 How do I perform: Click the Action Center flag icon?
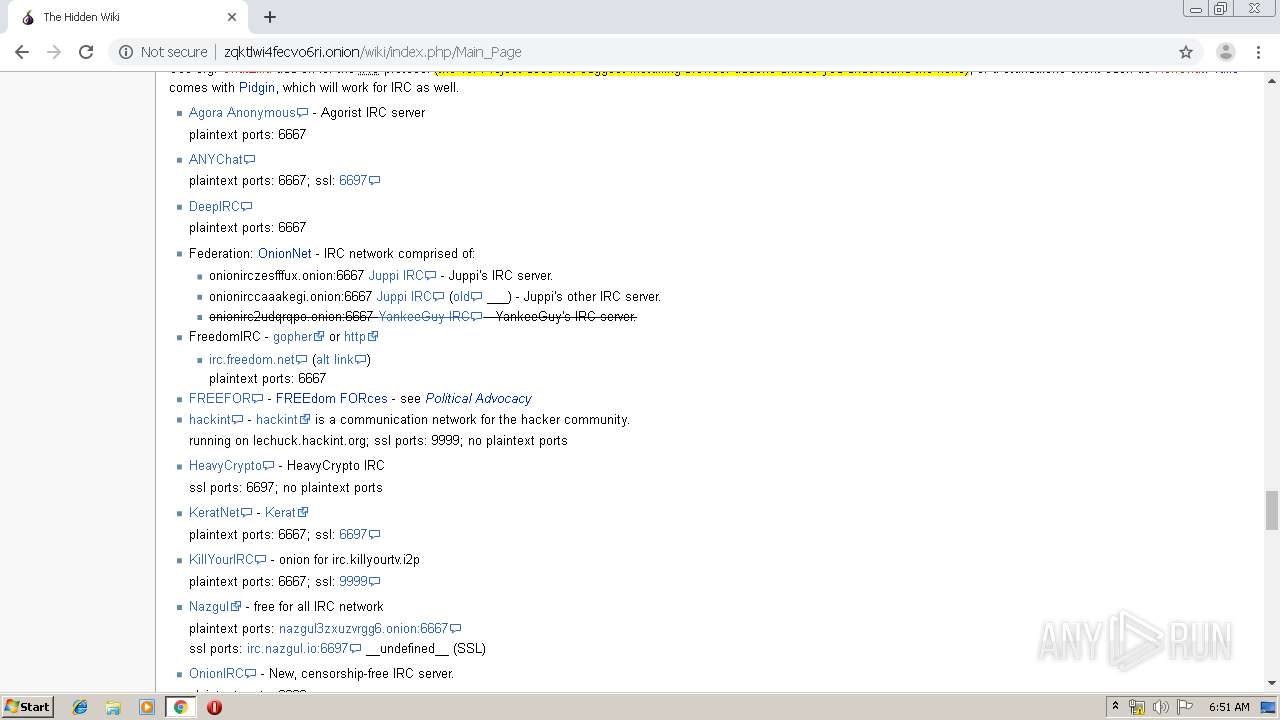1185,707
